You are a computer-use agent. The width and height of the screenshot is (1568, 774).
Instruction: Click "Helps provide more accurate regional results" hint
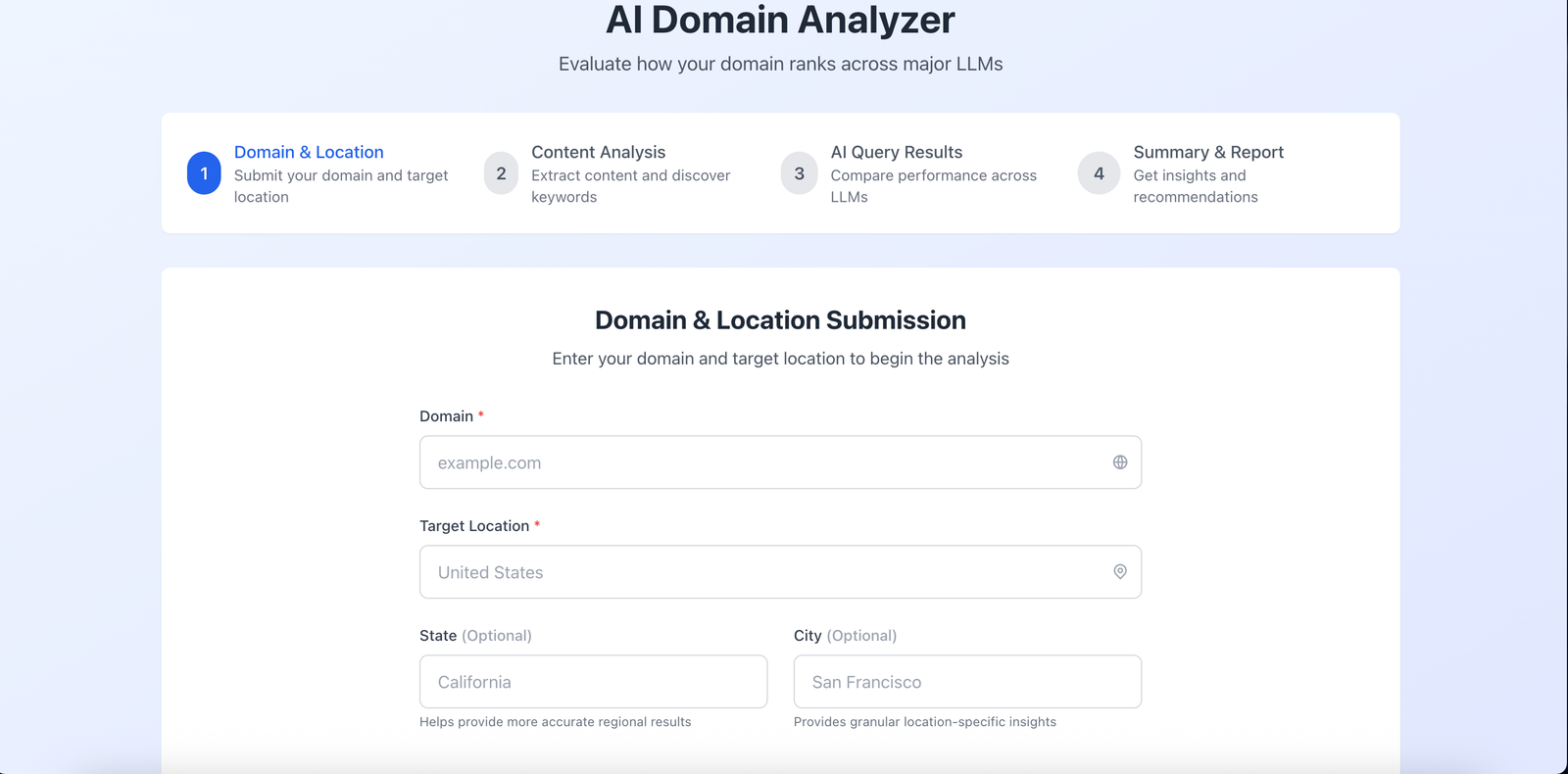(556, 722)
